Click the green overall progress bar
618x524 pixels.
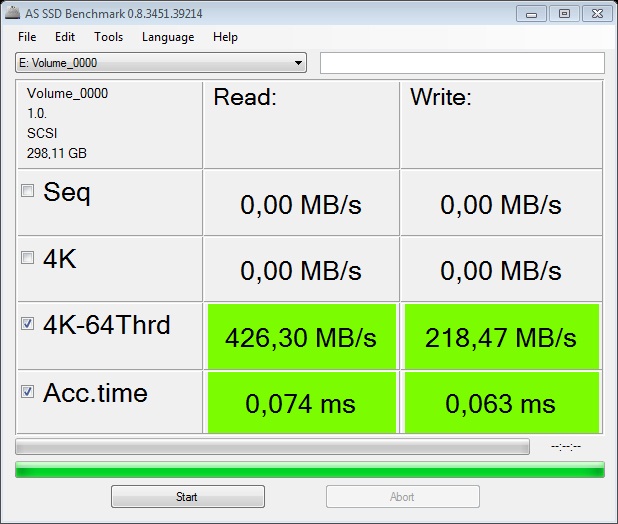[x=310, y=470]
